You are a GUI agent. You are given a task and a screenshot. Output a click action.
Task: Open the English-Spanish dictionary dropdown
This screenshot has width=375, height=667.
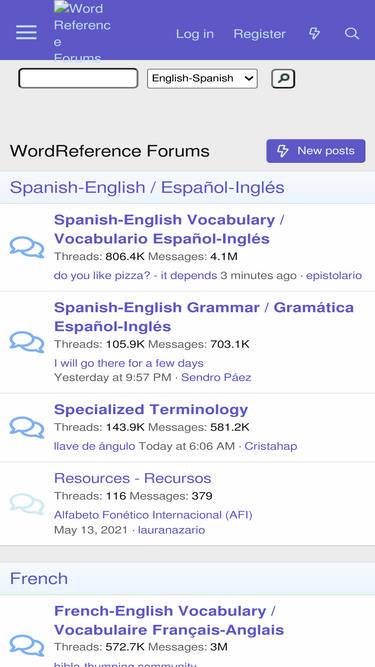coord(202,79)
